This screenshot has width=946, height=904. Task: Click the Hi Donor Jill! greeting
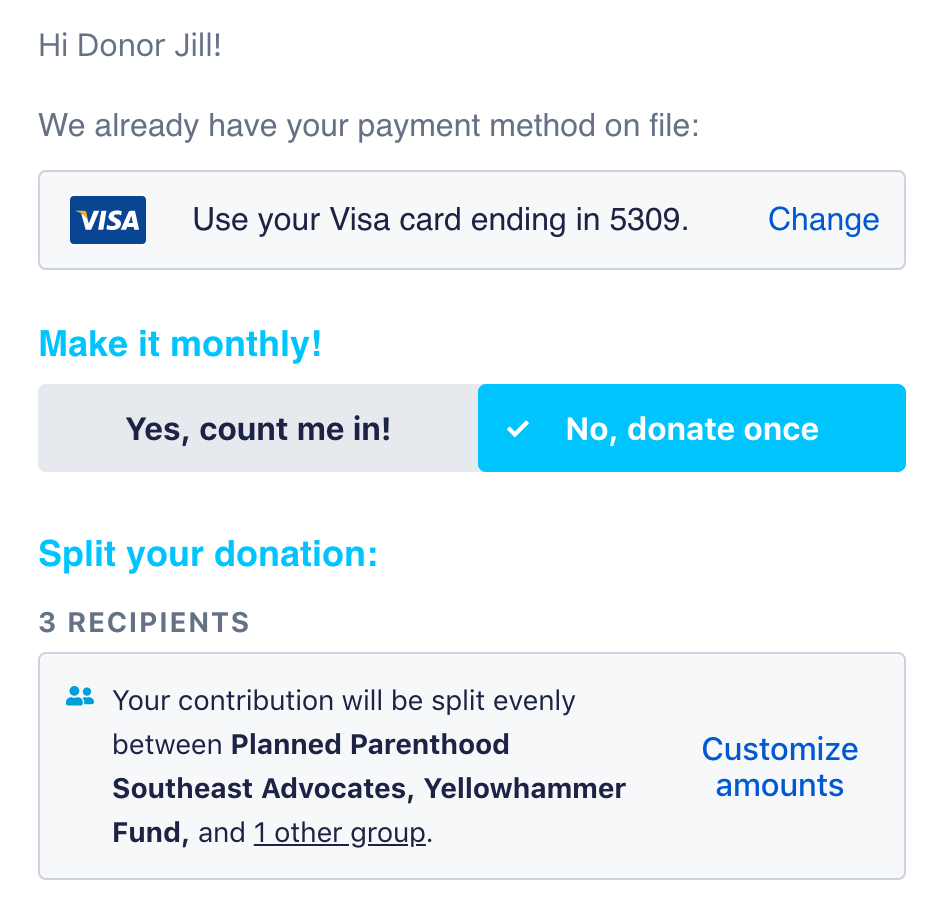click(130, 45)
